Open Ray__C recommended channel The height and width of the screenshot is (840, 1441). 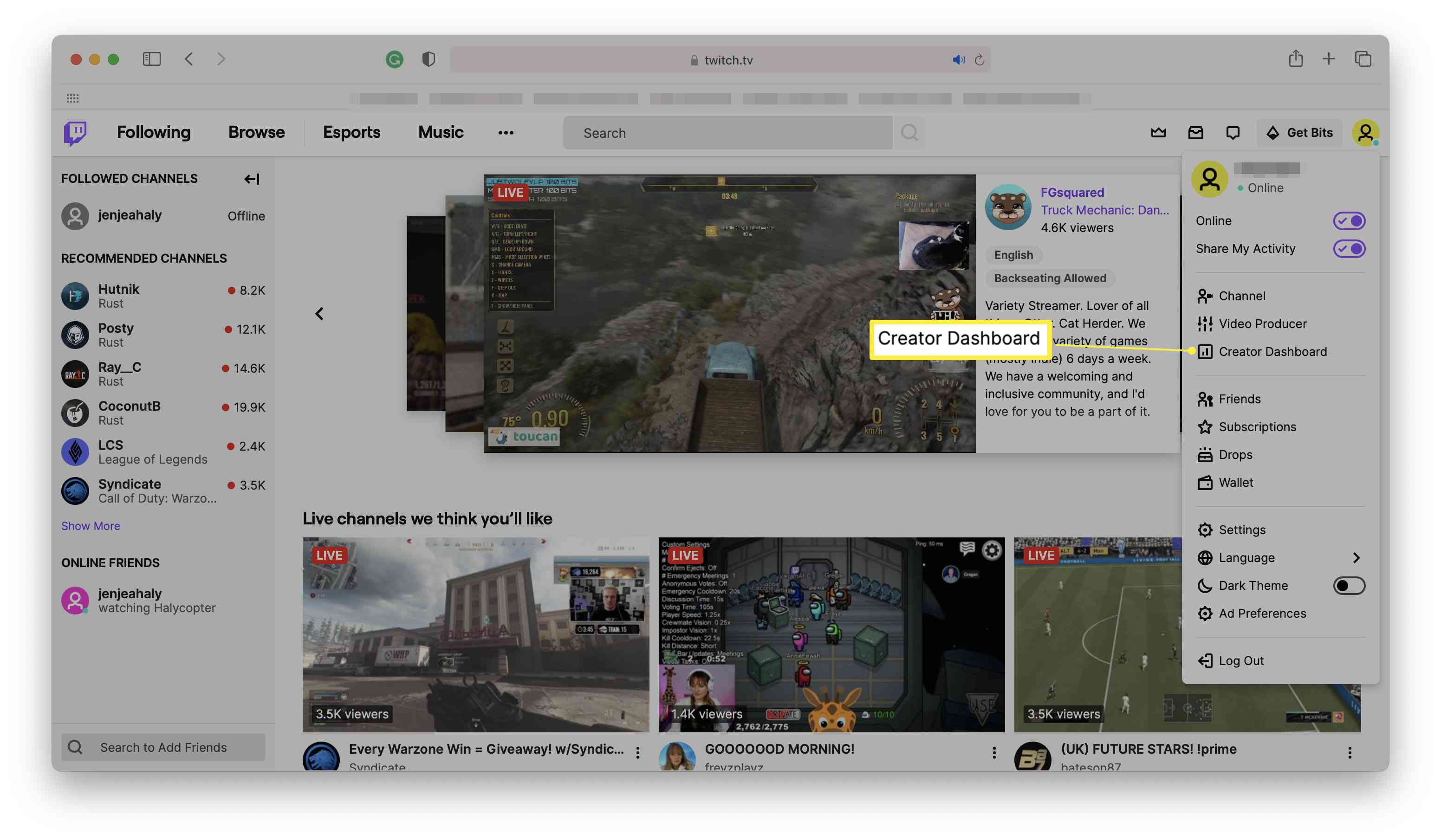[163, 374]
